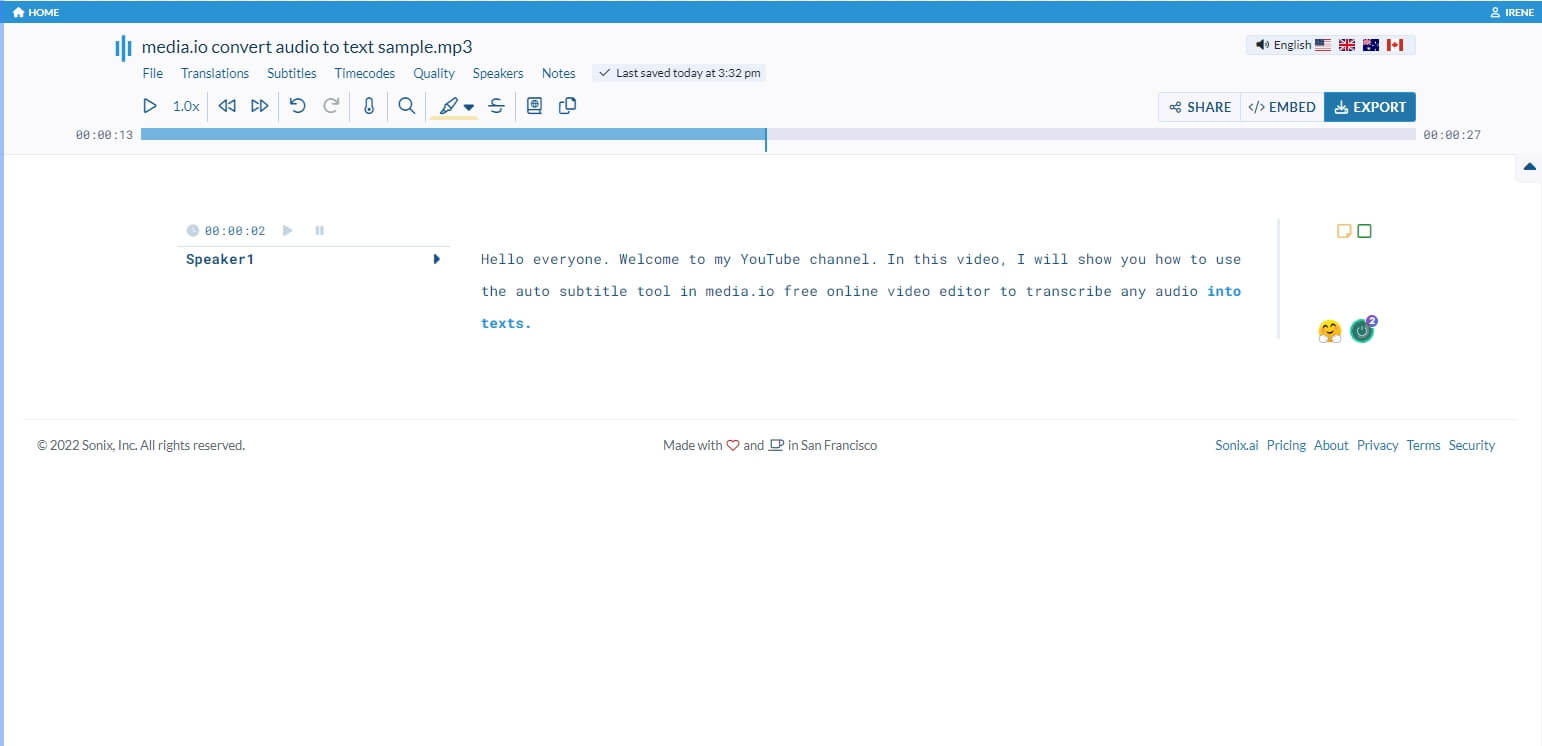The height and width of the screenshot is (746, 1542).
Task: Open the Terms footer link
Action: 1423,445
